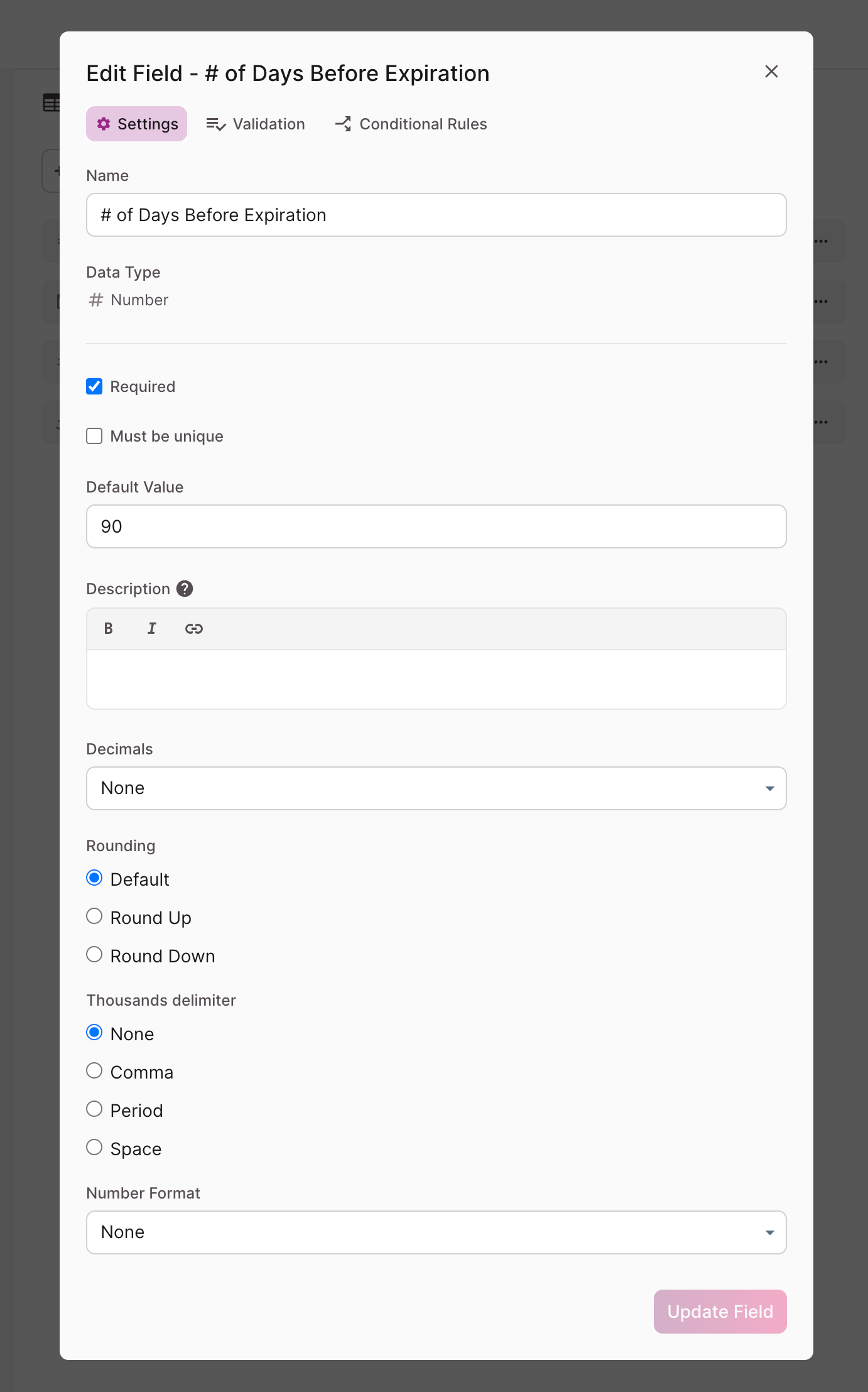Click the table grid icon behind dialog
This screenshot has height=1392, width=868.
[51, 102]
